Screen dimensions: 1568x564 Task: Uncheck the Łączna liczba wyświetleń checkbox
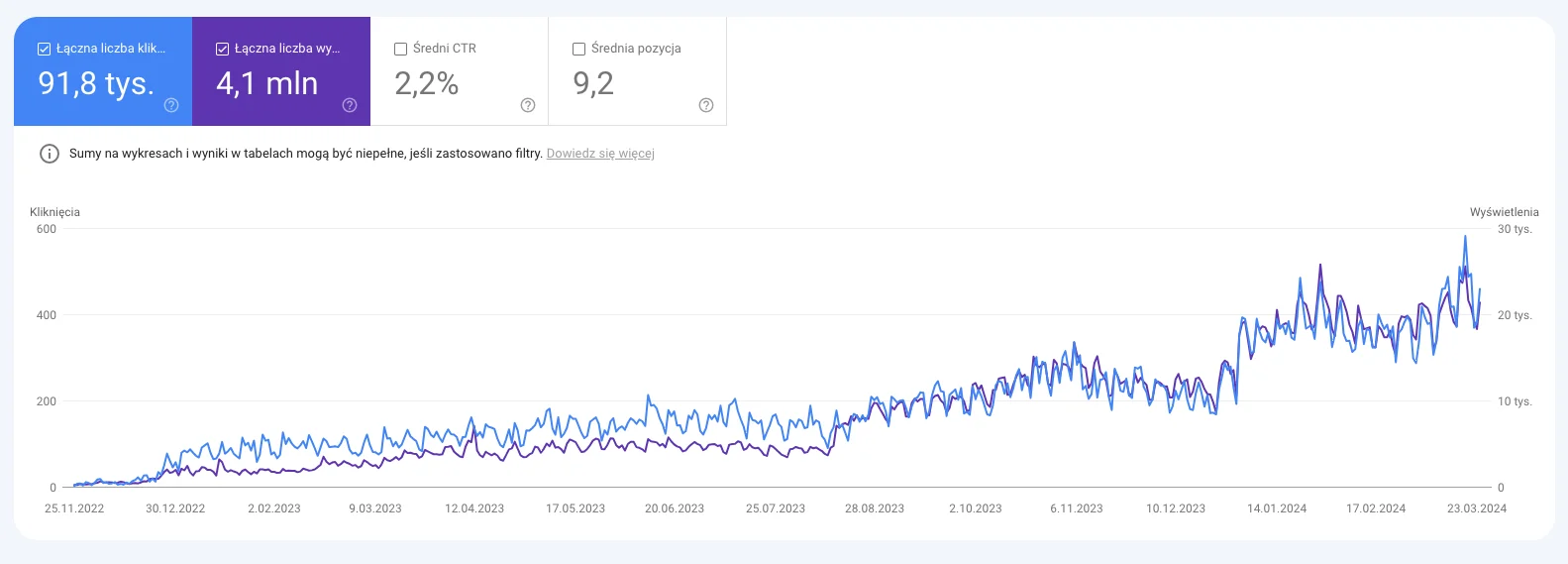click(x=223, y=49)
